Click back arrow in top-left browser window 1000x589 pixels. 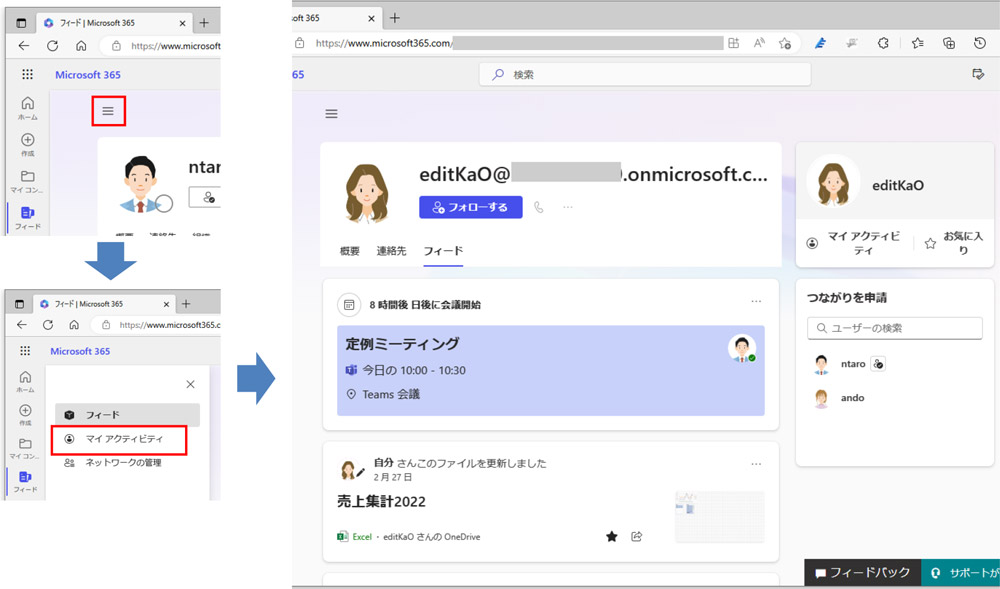(24, 46)
